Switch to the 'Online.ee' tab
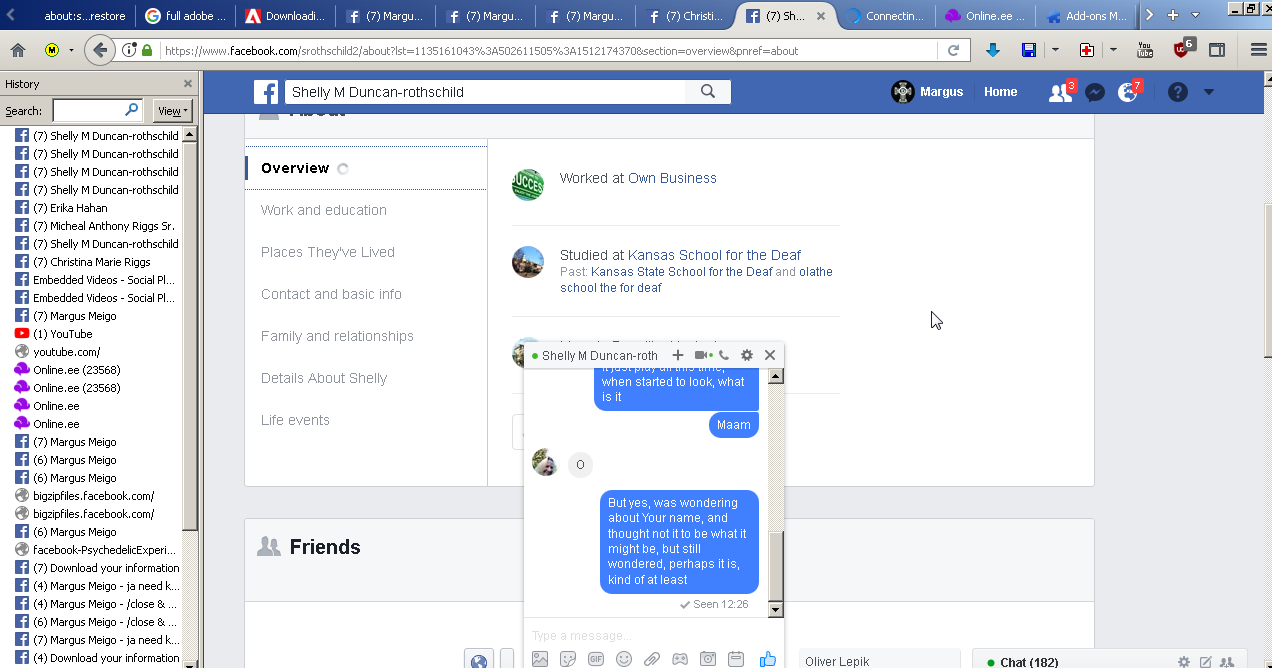 pos(985,16)
